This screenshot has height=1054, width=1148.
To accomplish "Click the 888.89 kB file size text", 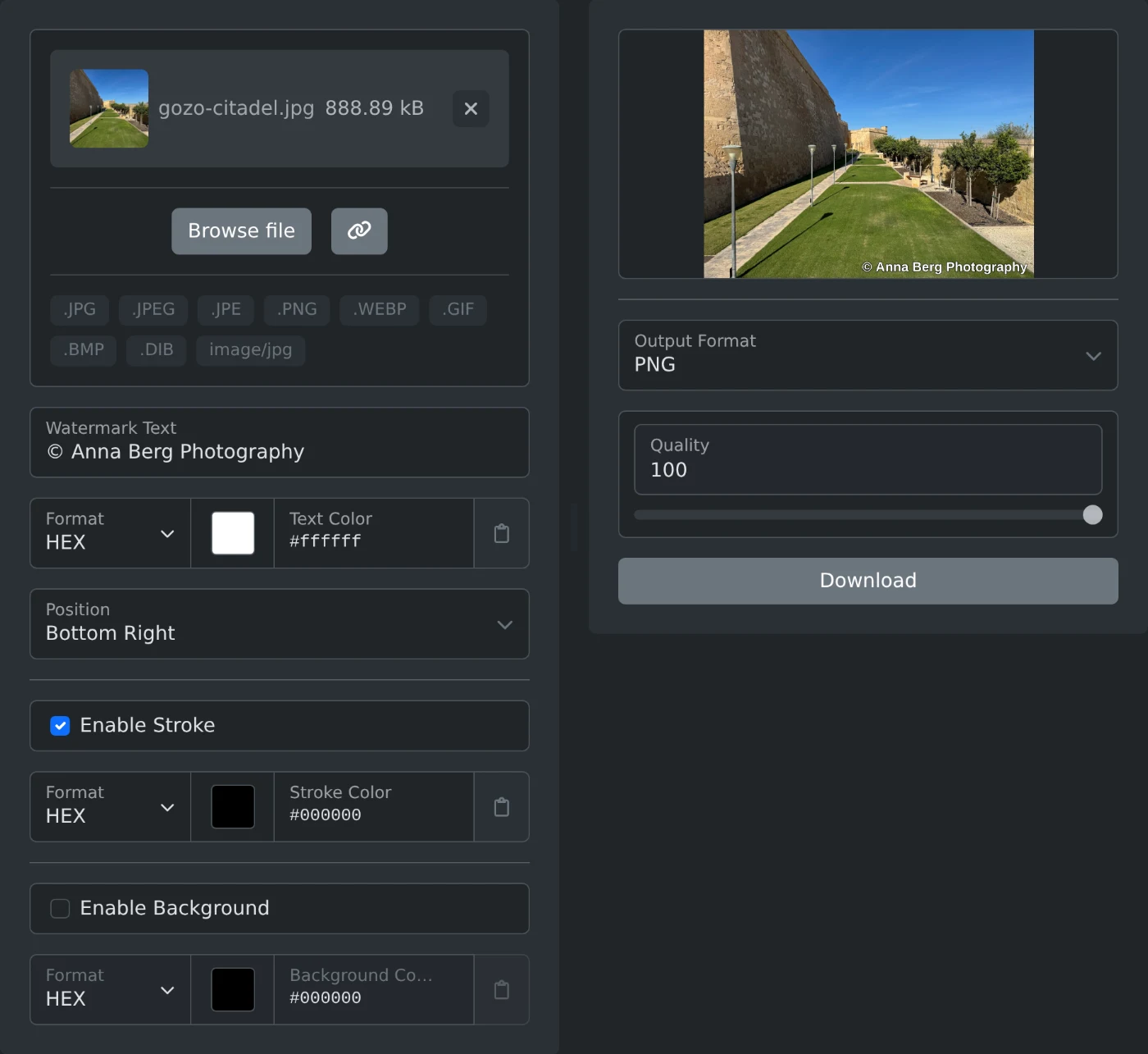I will coord(375,108).
